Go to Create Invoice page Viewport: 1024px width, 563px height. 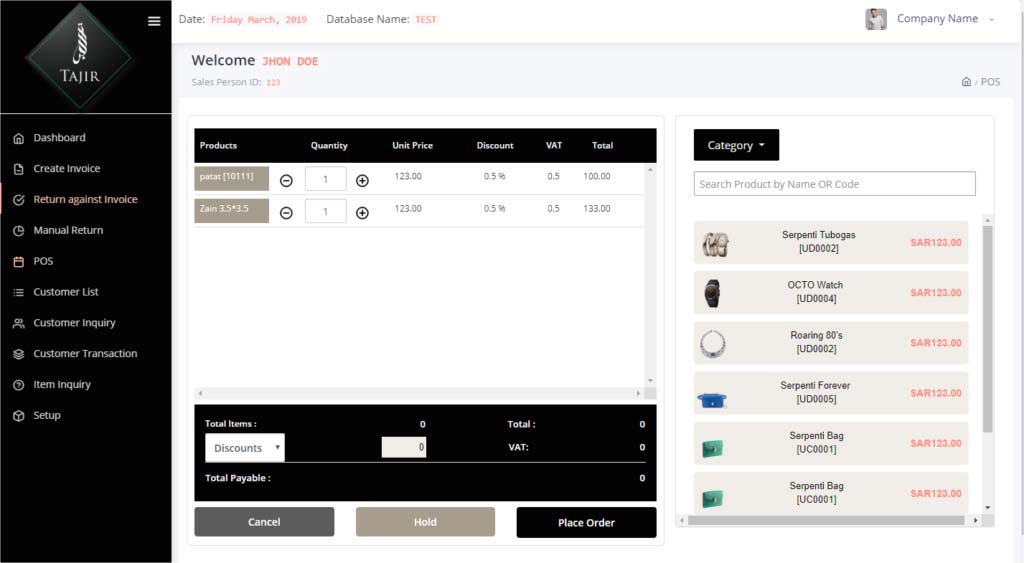[x=67, y=169]
